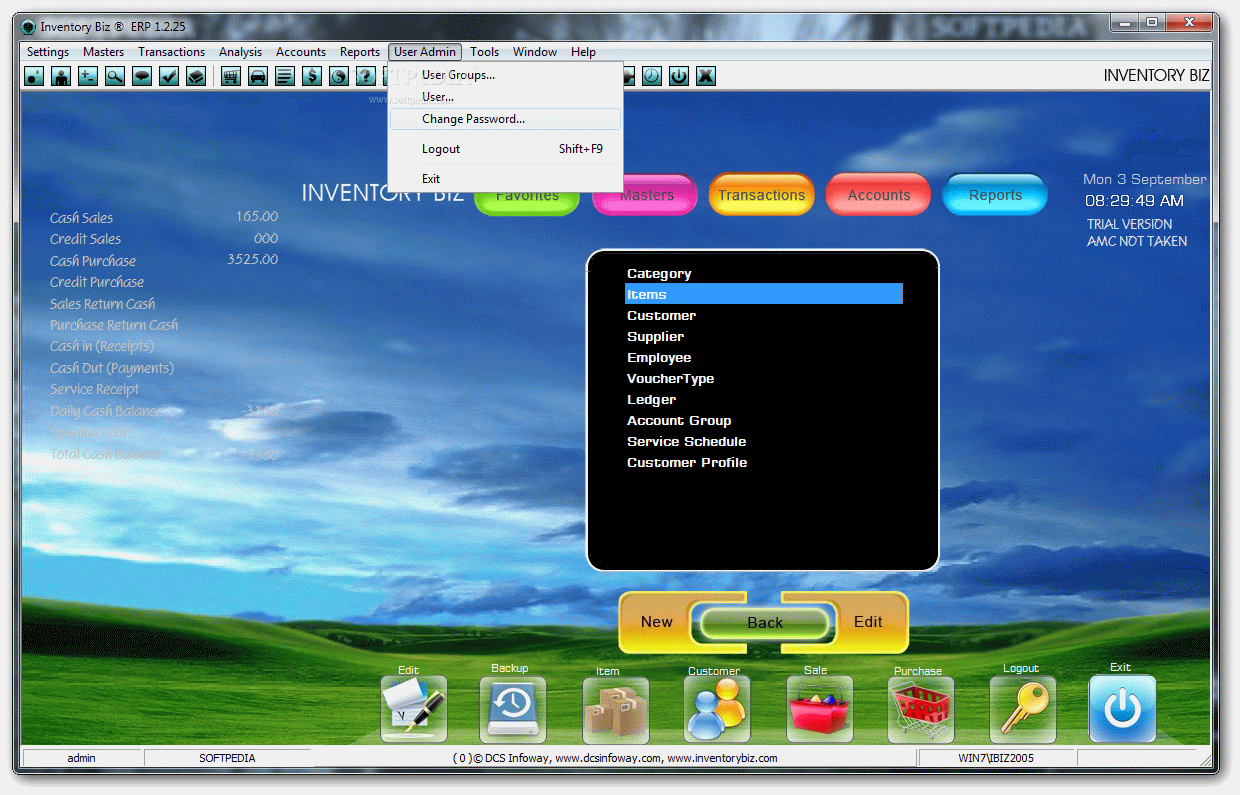This screenshot has width=1240, height=795.
Task: Click the power symbol toolbar icon
Action: coord(679,75)
